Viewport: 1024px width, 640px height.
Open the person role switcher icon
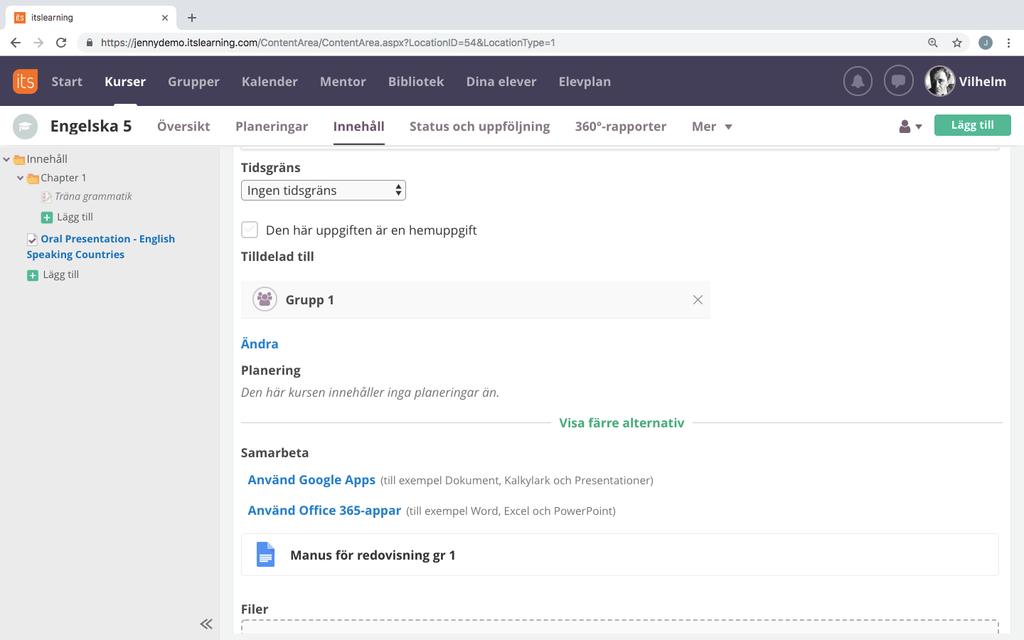pyautogui.click(x=910, y=127)
